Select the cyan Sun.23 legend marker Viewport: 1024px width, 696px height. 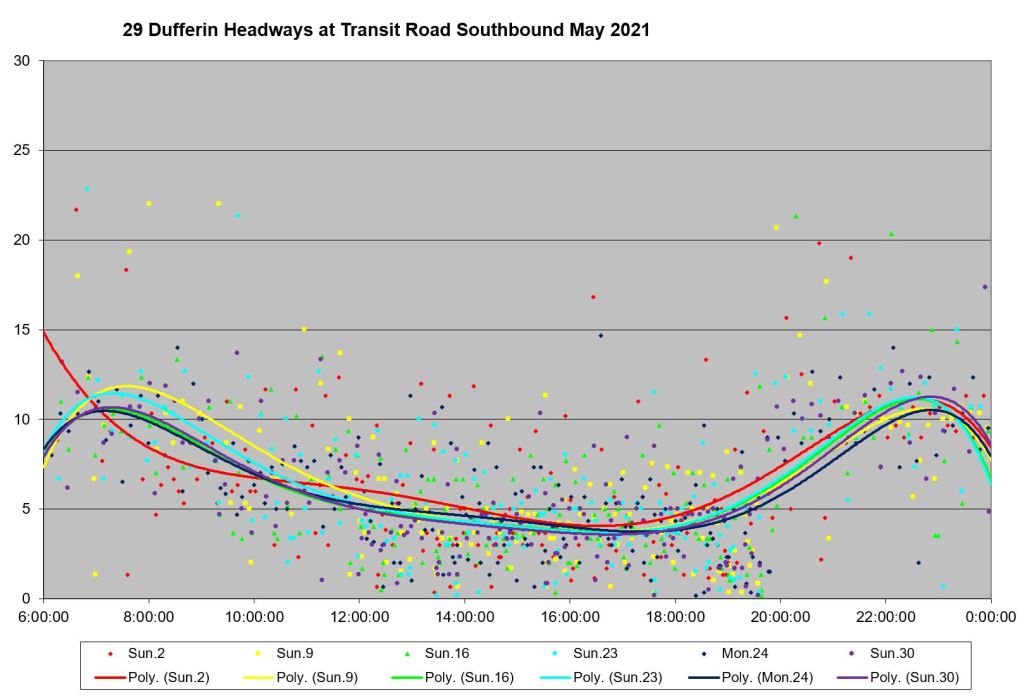(x=556, y=654)
